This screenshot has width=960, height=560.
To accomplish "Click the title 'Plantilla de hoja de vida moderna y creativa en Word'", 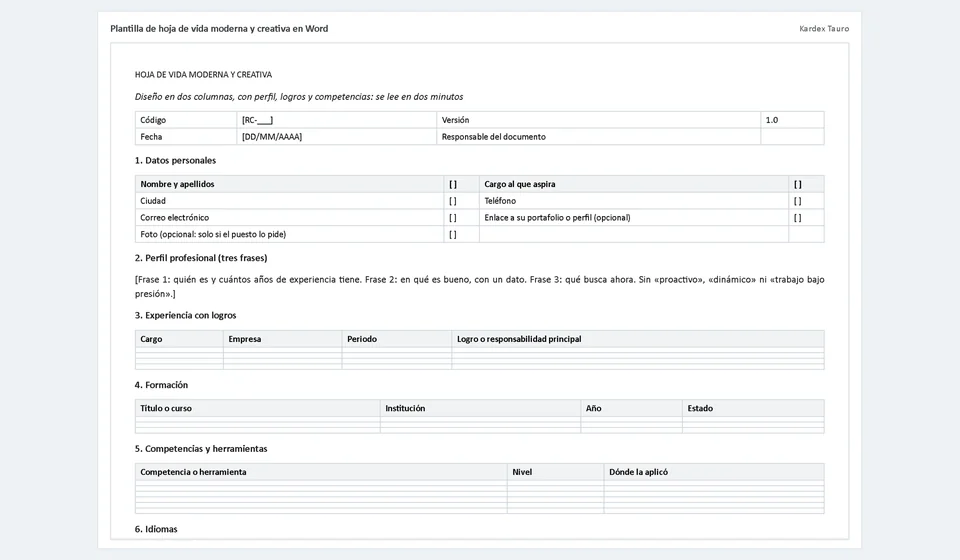I will click(219, 29).
